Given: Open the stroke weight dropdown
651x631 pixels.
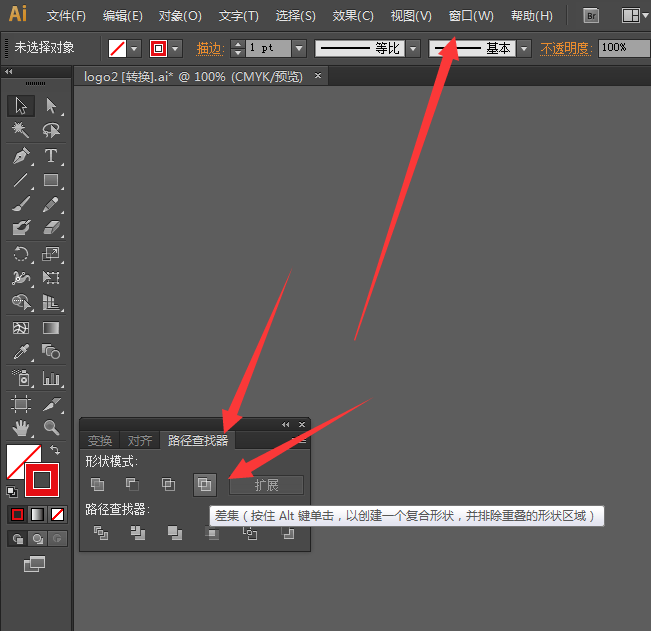Looking at the screenshot, I should click(x=298, y=48).
